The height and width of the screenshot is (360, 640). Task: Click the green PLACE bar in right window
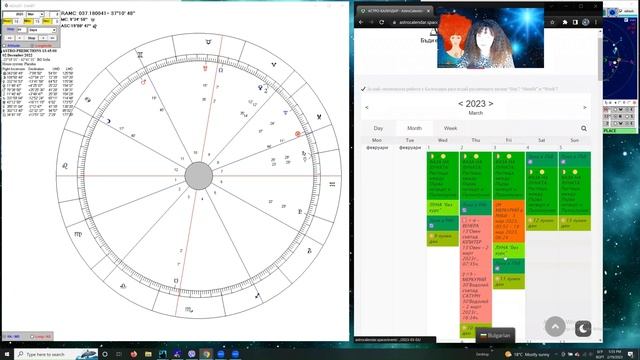(x=619, y=131)
